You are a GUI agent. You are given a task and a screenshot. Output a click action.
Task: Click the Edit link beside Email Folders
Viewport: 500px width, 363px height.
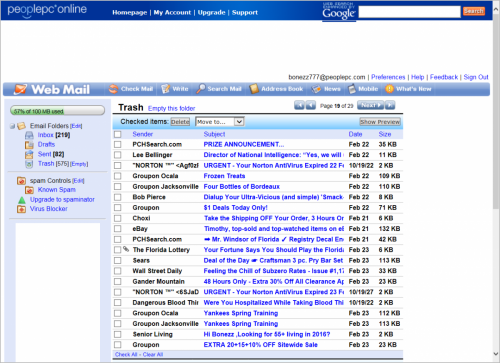click(76, 126)
